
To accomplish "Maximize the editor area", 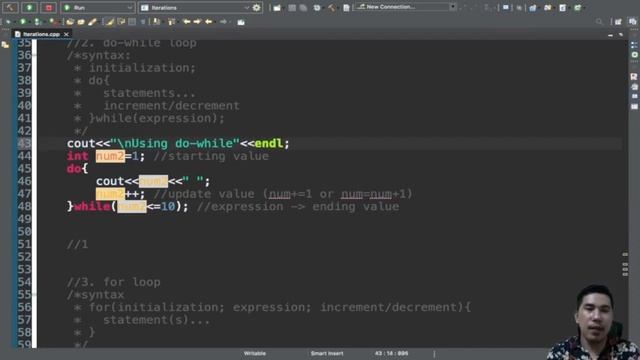I will pos(621,36).
